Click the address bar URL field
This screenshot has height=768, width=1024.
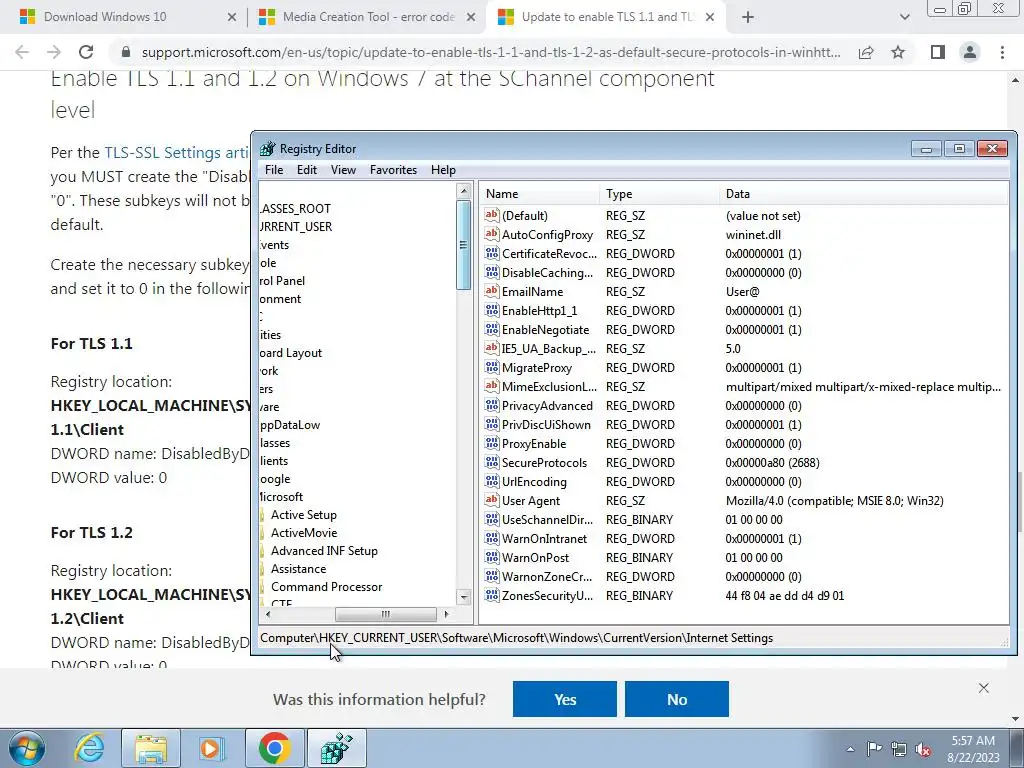(490, 52)
